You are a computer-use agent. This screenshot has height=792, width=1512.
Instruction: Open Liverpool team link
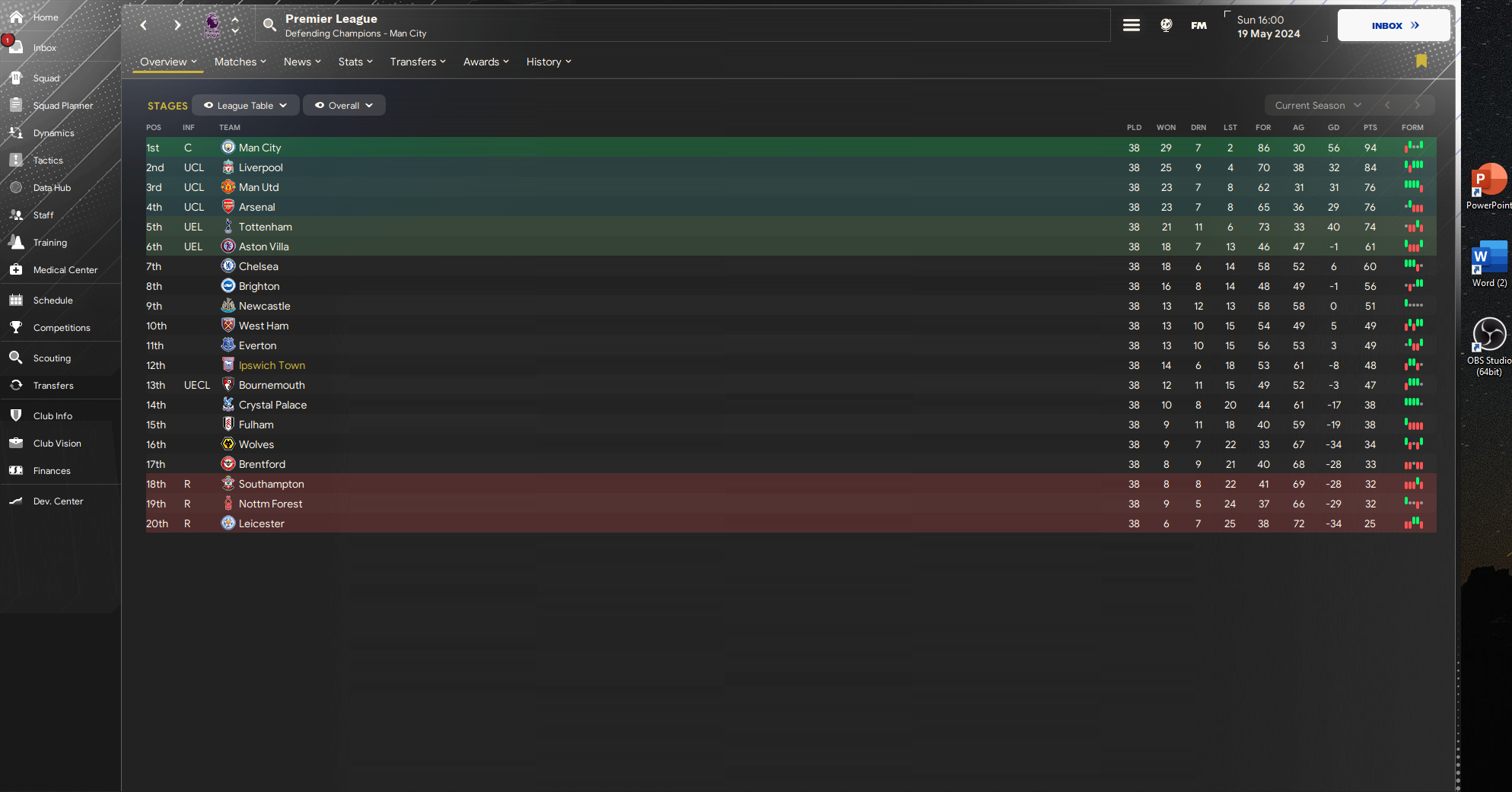[x=260, y=167]
